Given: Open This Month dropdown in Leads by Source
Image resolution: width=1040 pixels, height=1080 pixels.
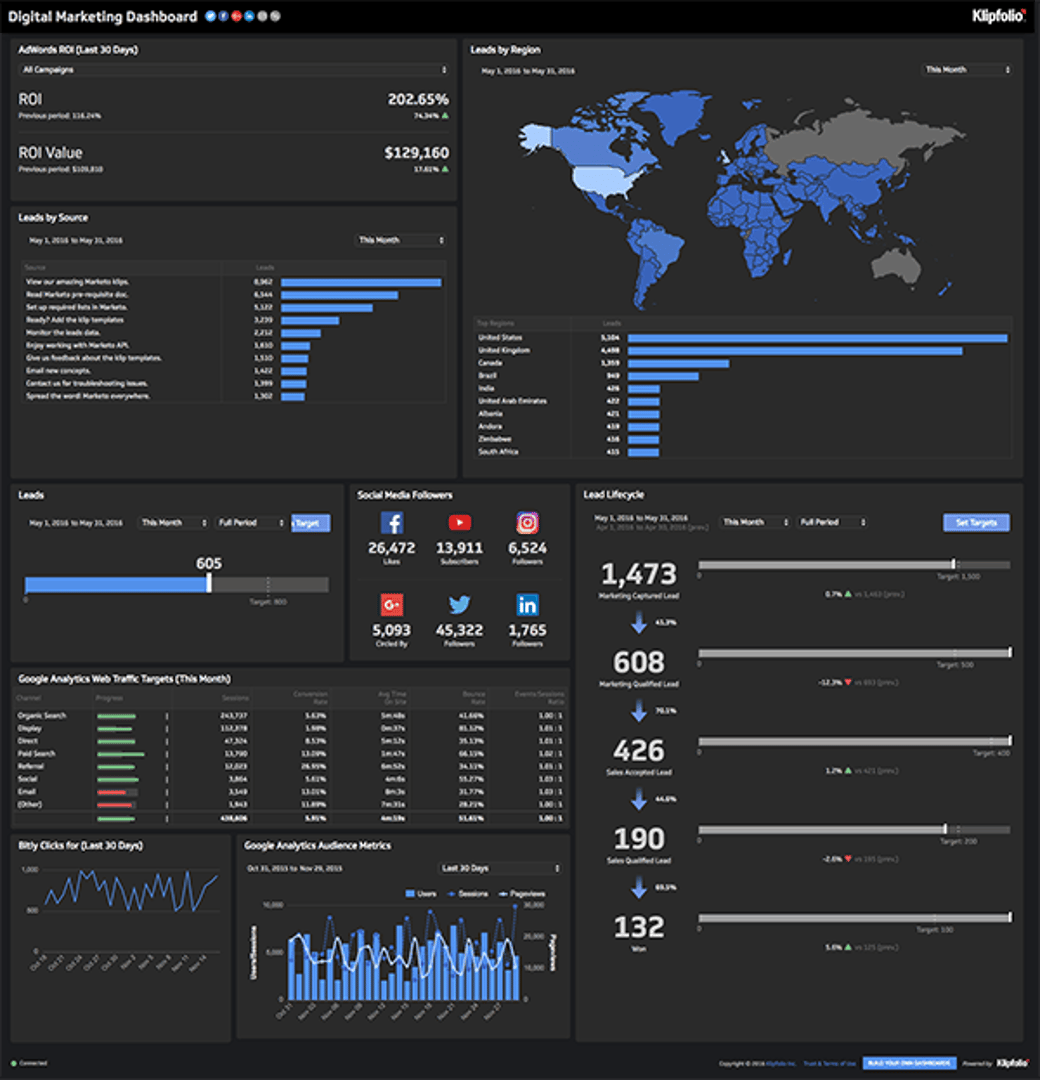Looking at the screenshot, I should pyautogui.click(x=401, y=240).
